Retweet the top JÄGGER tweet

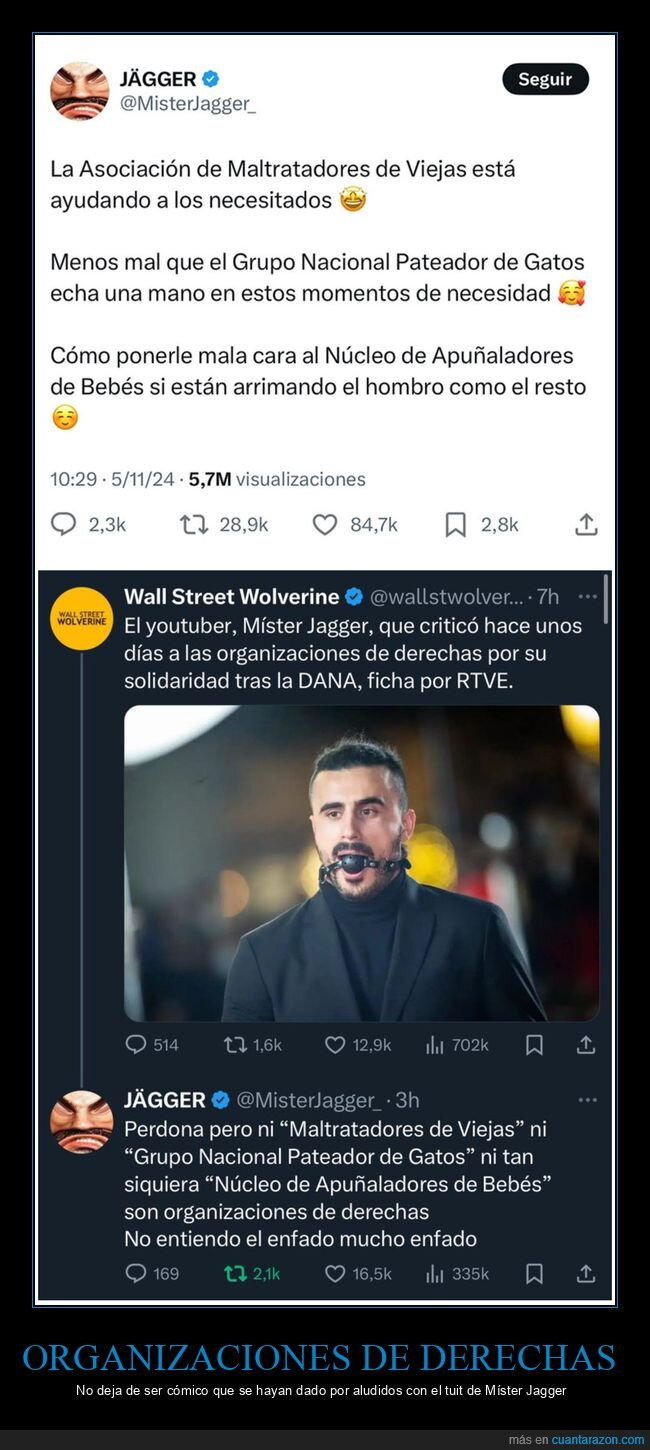194,524
